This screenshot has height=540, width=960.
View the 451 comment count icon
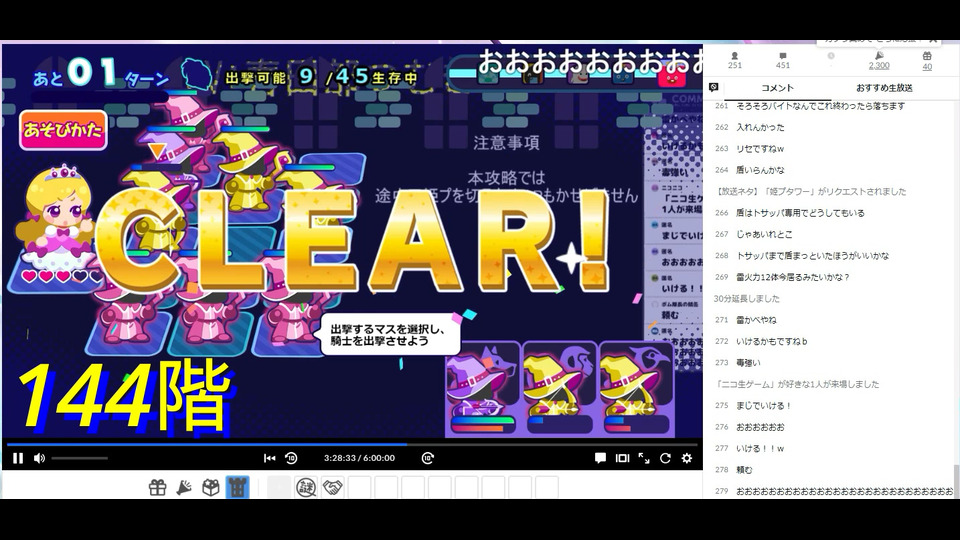tap(782, 60)
